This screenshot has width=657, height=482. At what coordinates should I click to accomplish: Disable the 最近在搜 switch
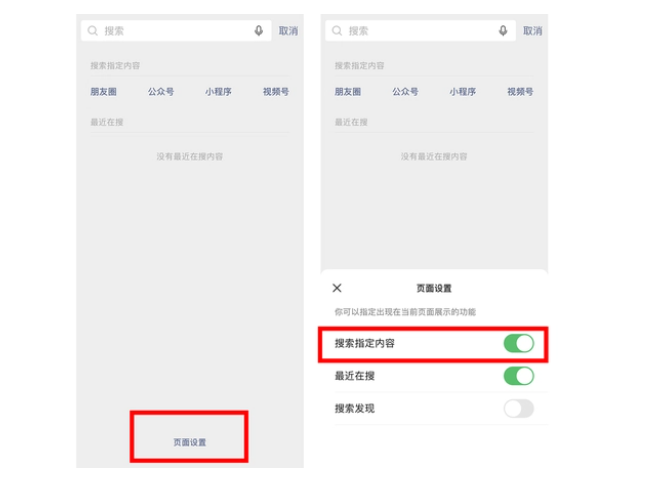point(519,376)
